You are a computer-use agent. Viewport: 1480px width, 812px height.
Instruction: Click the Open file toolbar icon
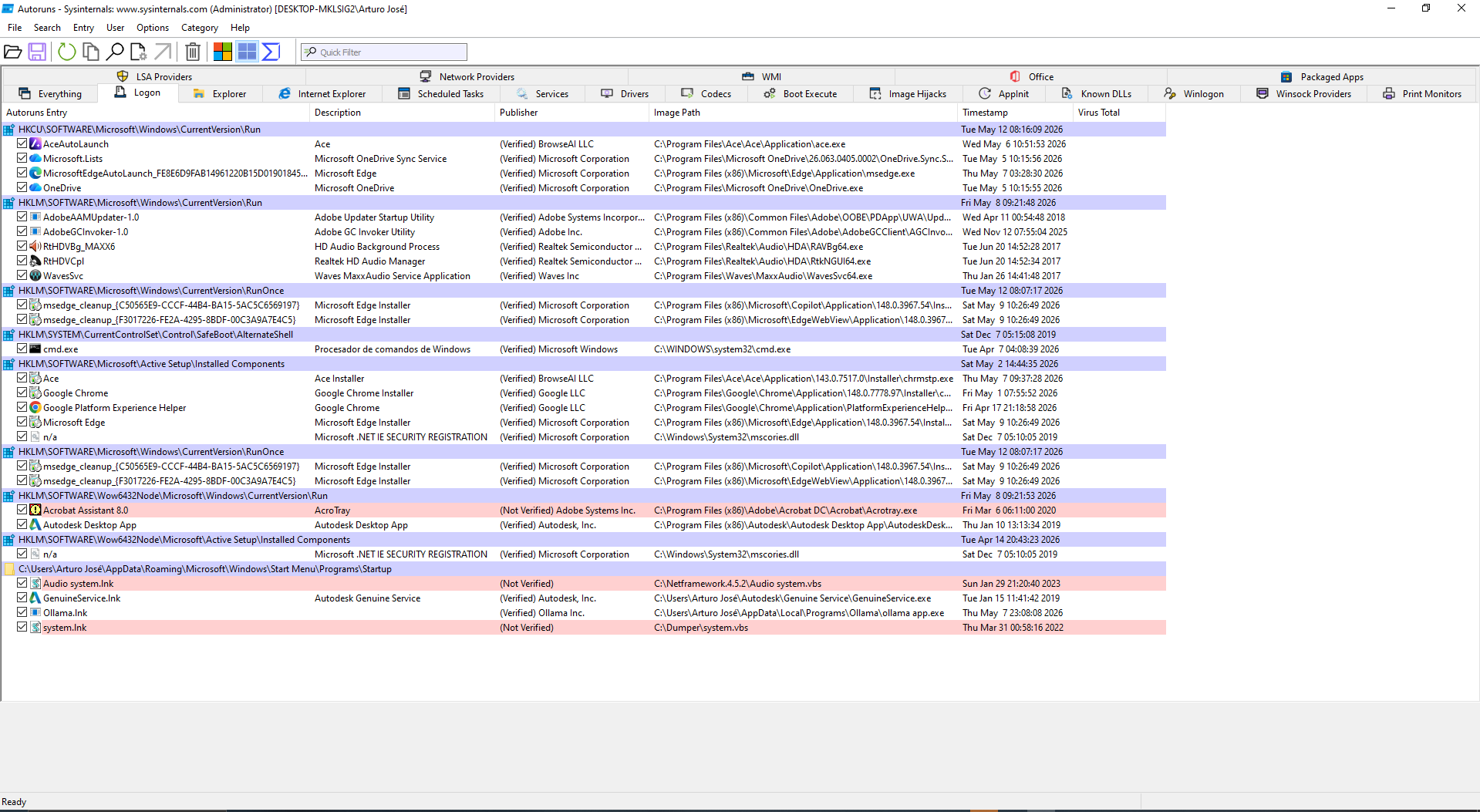12,52
